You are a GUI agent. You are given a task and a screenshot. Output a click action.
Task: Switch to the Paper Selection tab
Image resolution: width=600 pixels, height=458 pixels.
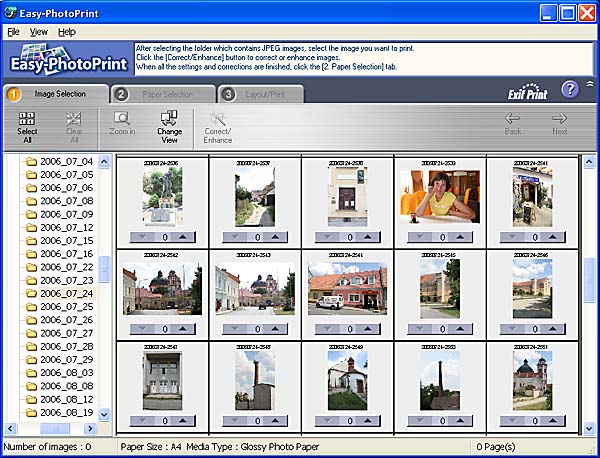pyautogui.click(x=164, y=94)
